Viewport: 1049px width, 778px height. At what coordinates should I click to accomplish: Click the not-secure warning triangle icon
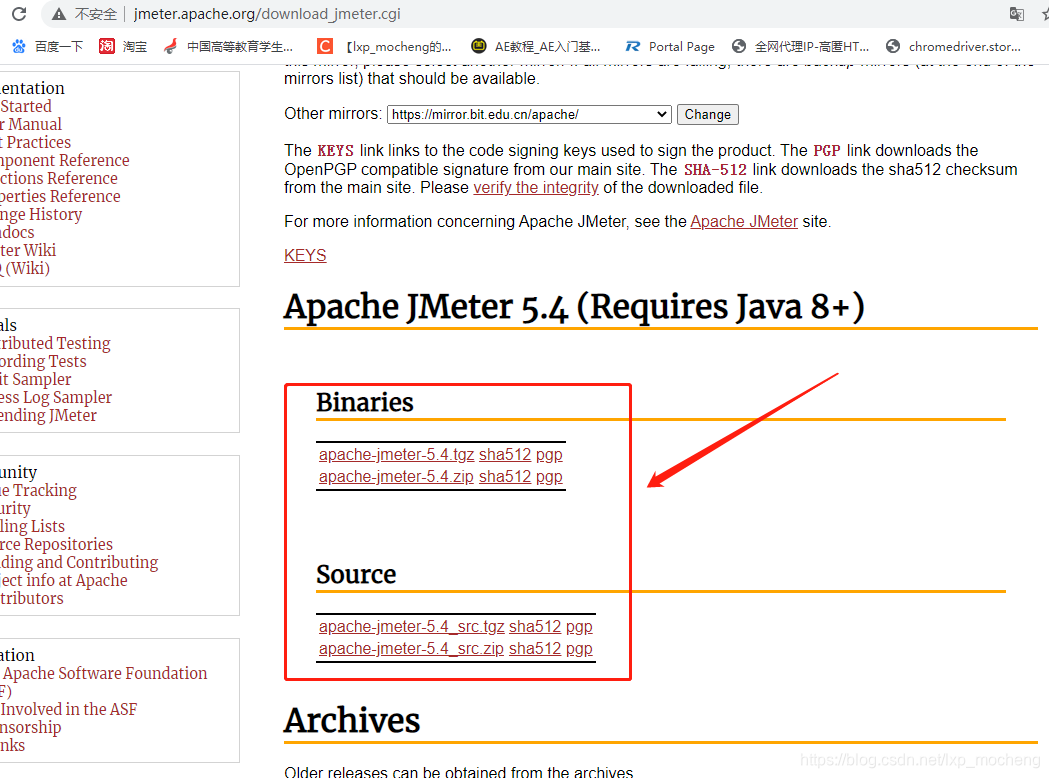(60, 14)
